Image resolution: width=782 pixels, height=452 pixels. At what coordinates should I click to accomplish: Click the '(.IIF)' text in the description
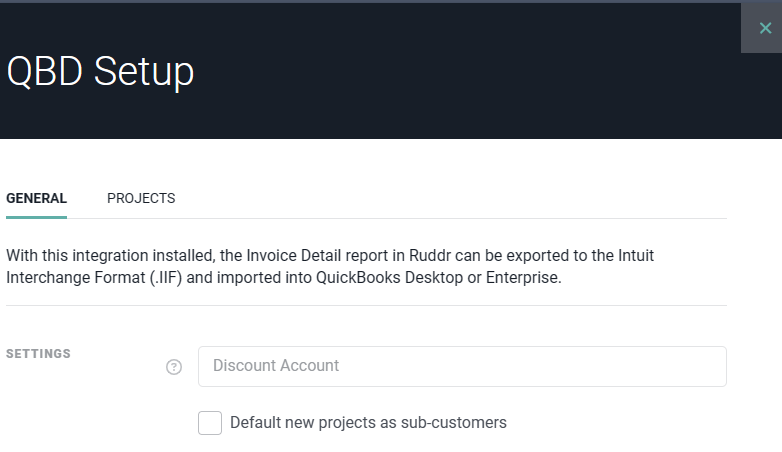click(166, 277)
